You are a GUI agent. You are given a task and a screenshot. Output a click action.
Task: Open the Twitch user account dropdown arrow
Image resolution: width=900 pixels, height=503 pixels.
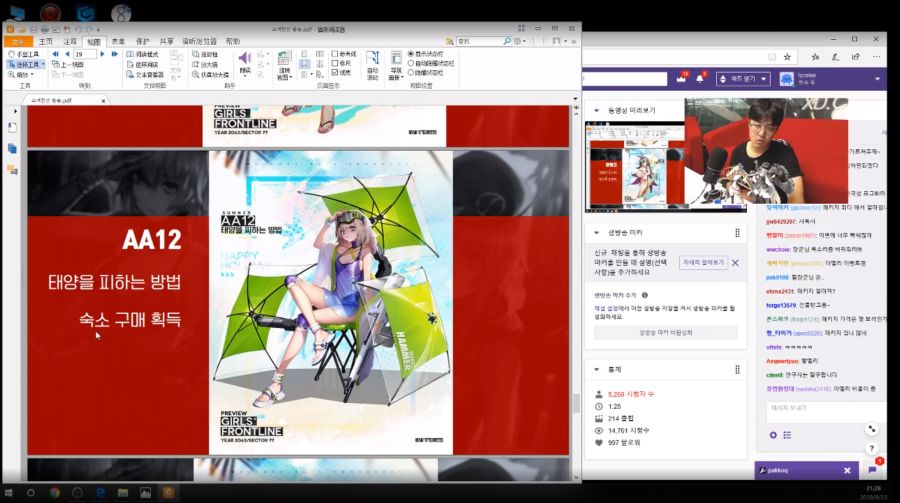point(877,79)
